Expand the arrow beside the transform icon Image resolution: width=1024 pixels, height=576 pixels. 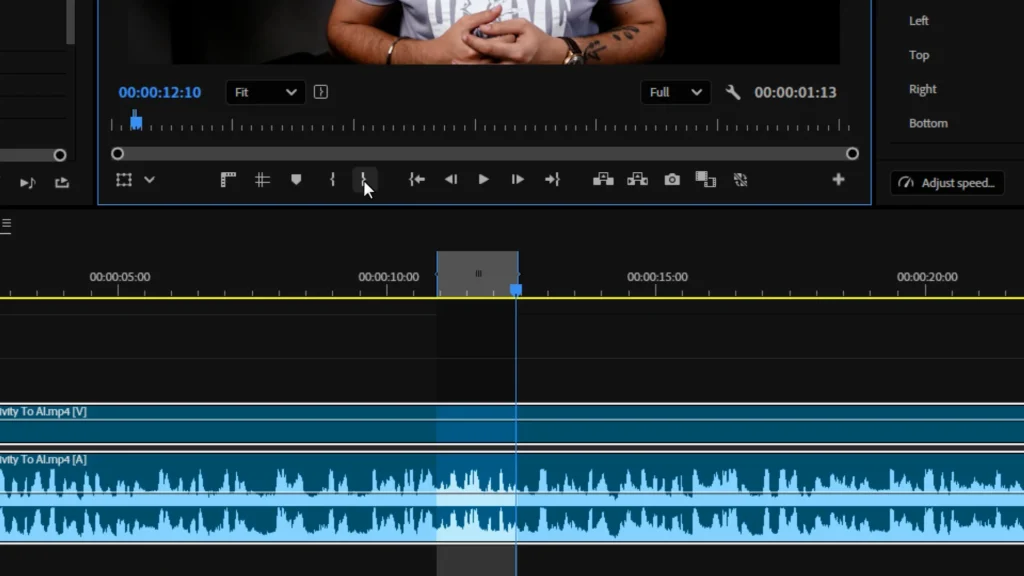(x=150, y=180)
